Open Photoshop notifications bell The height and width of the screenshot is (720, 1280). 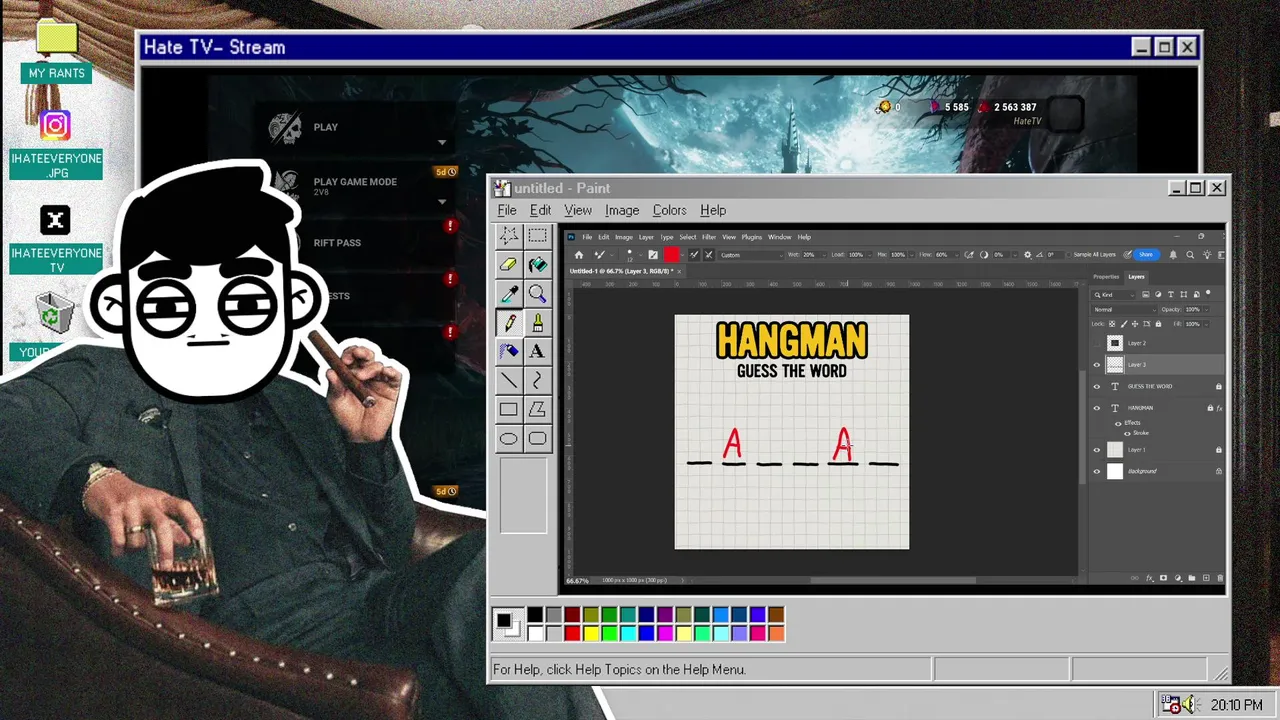pyautogui.click(x=1173, y=255)
